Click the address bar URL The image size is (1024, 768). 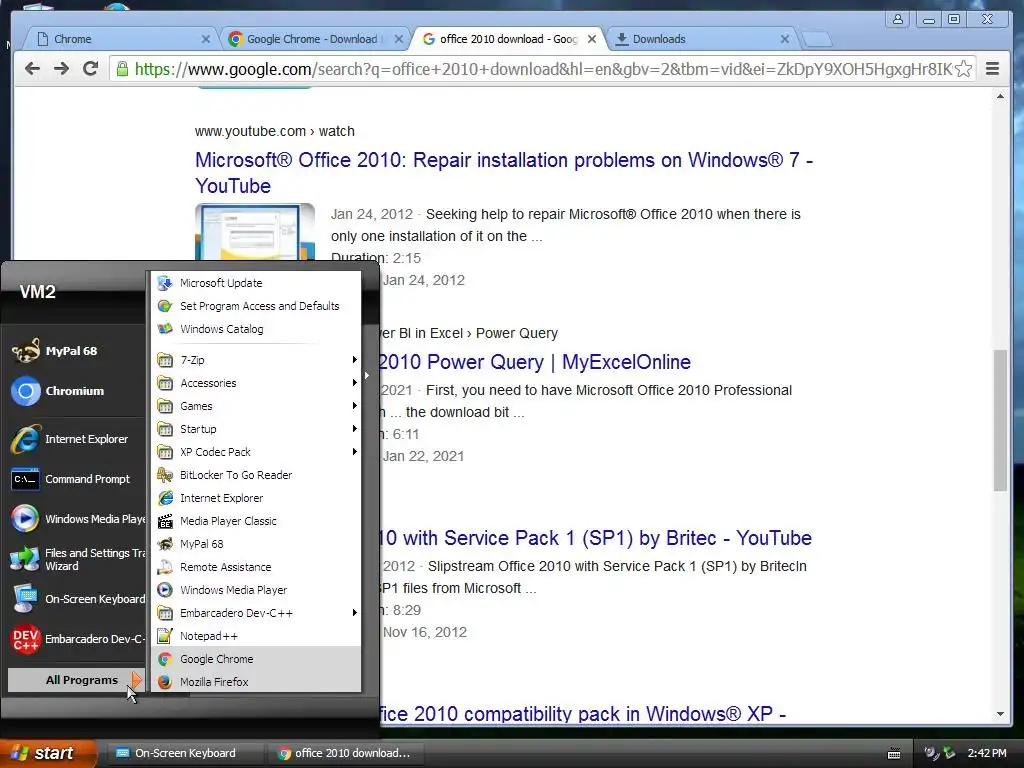pos(542,69)
